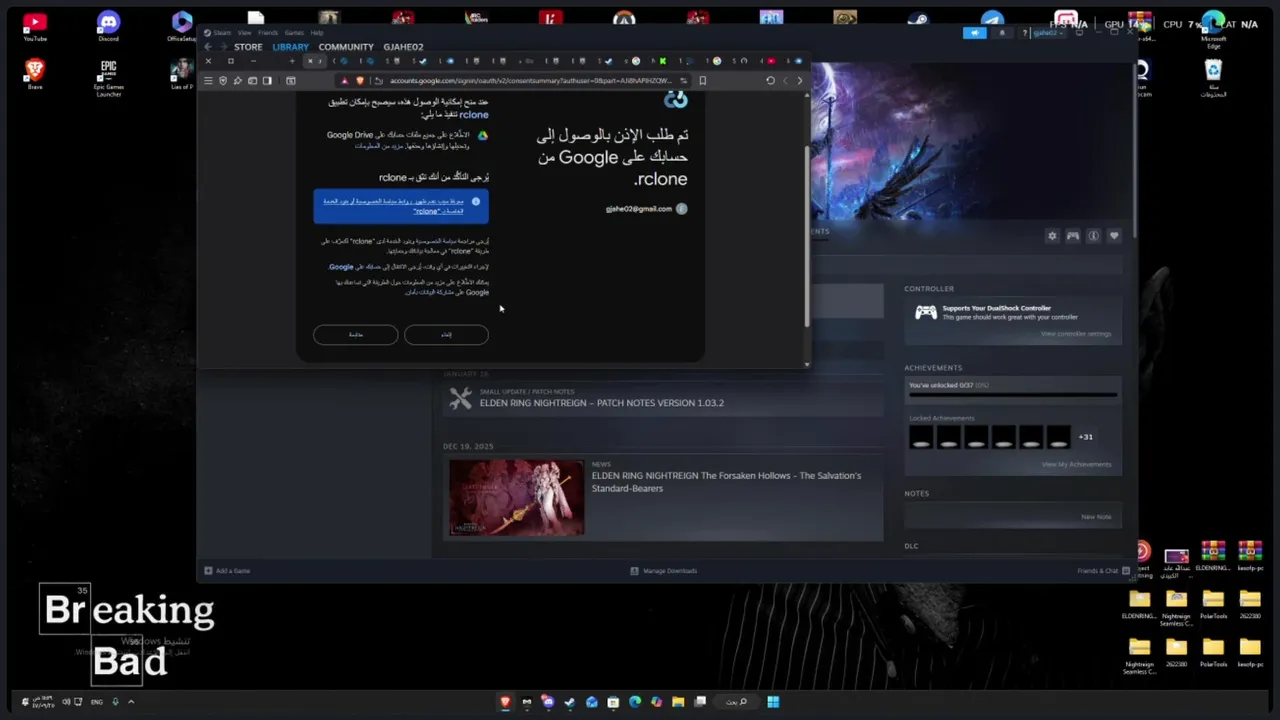Click the Cancel button on consent page
Screen dimensions: 1280x720
(x=446, y=334)
